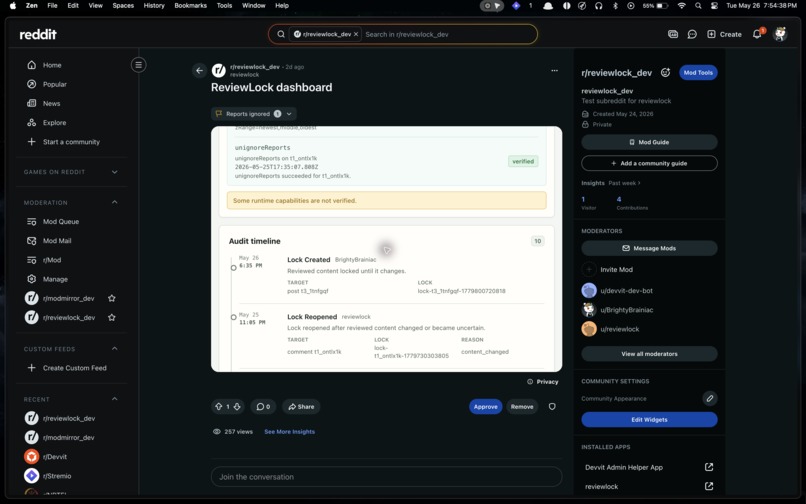Click Edit Widgets button
The width and height of the screenshot is (806, 504).
click(x=649, y=420)
